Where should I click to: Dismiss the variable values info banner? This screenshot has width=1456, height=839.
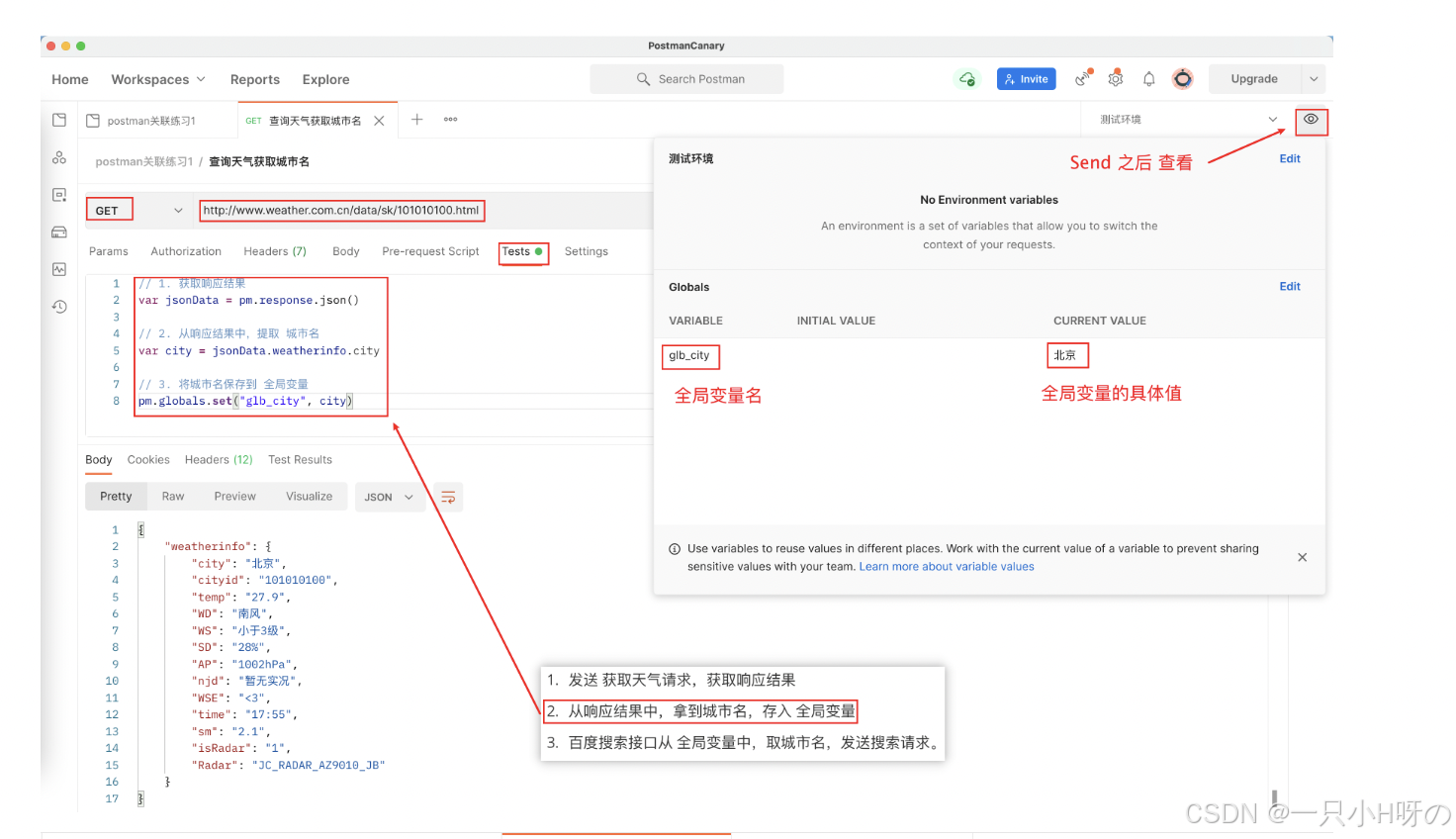click(1303, 557)
